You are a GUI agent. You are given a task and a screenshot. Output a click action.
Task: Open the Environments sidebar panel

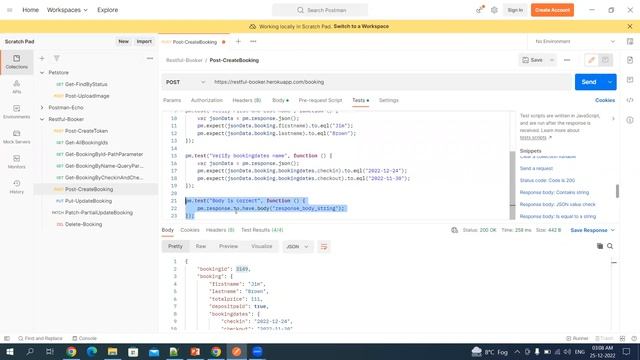(16, 111)
